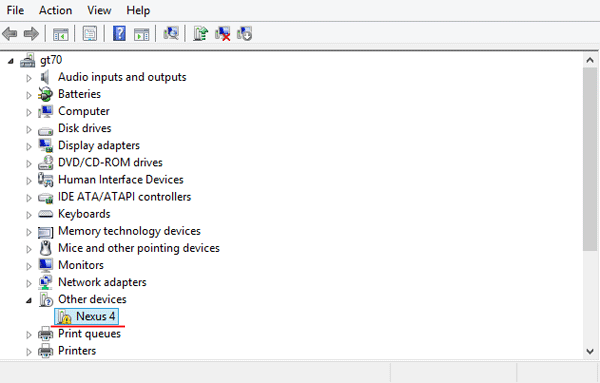This screenshot has width=600, height=383.
Task: Open the Help menu
Action: 138,10
